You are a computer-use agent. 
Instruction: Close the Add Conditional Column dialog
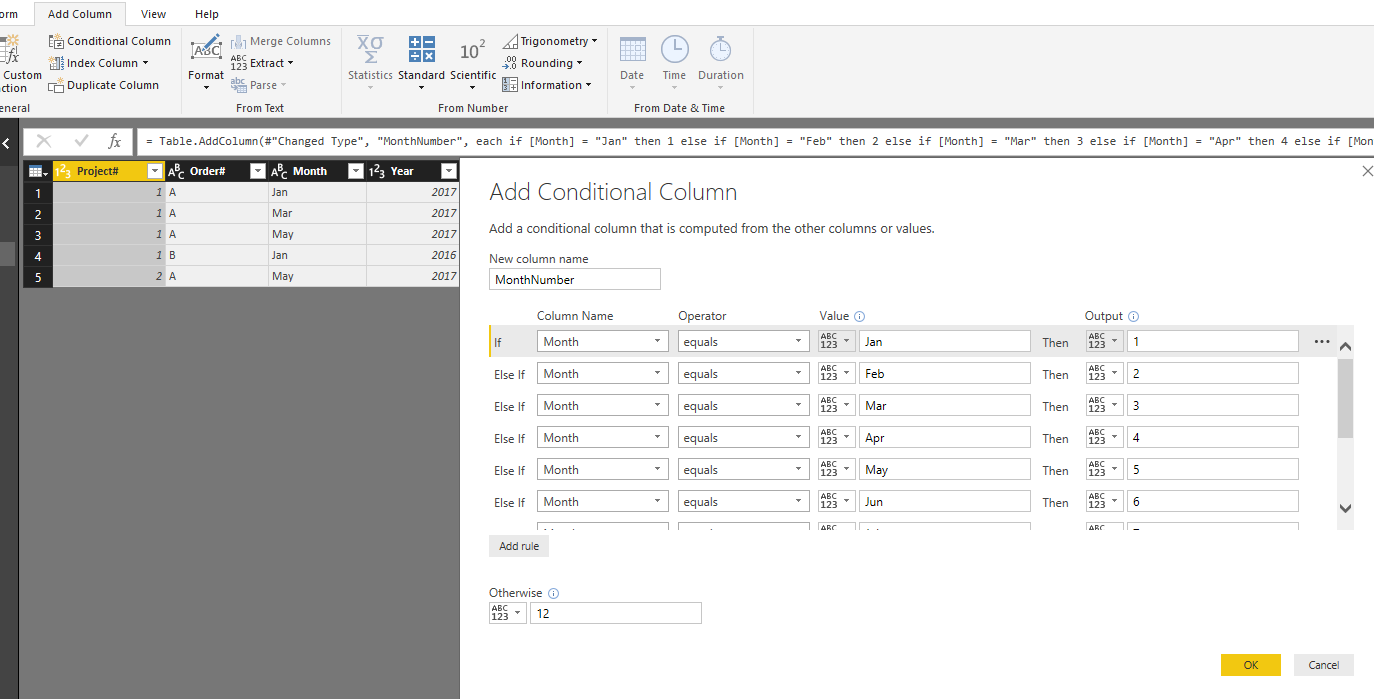click(x=1367, y=172)
